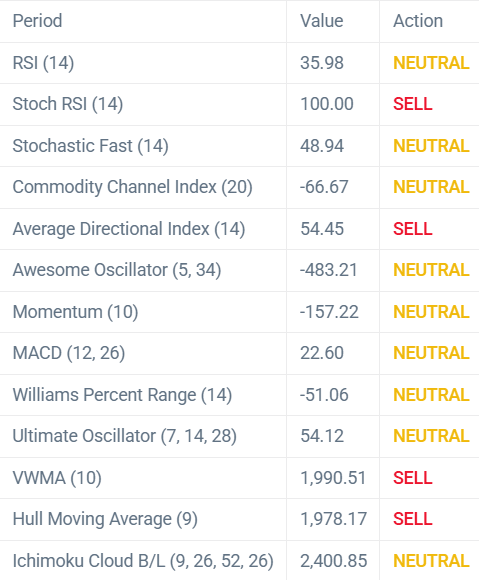The height and width of the screenshot is (580, 479).
Task: Select the RSI (14) row label
Action: pos(43,63)
